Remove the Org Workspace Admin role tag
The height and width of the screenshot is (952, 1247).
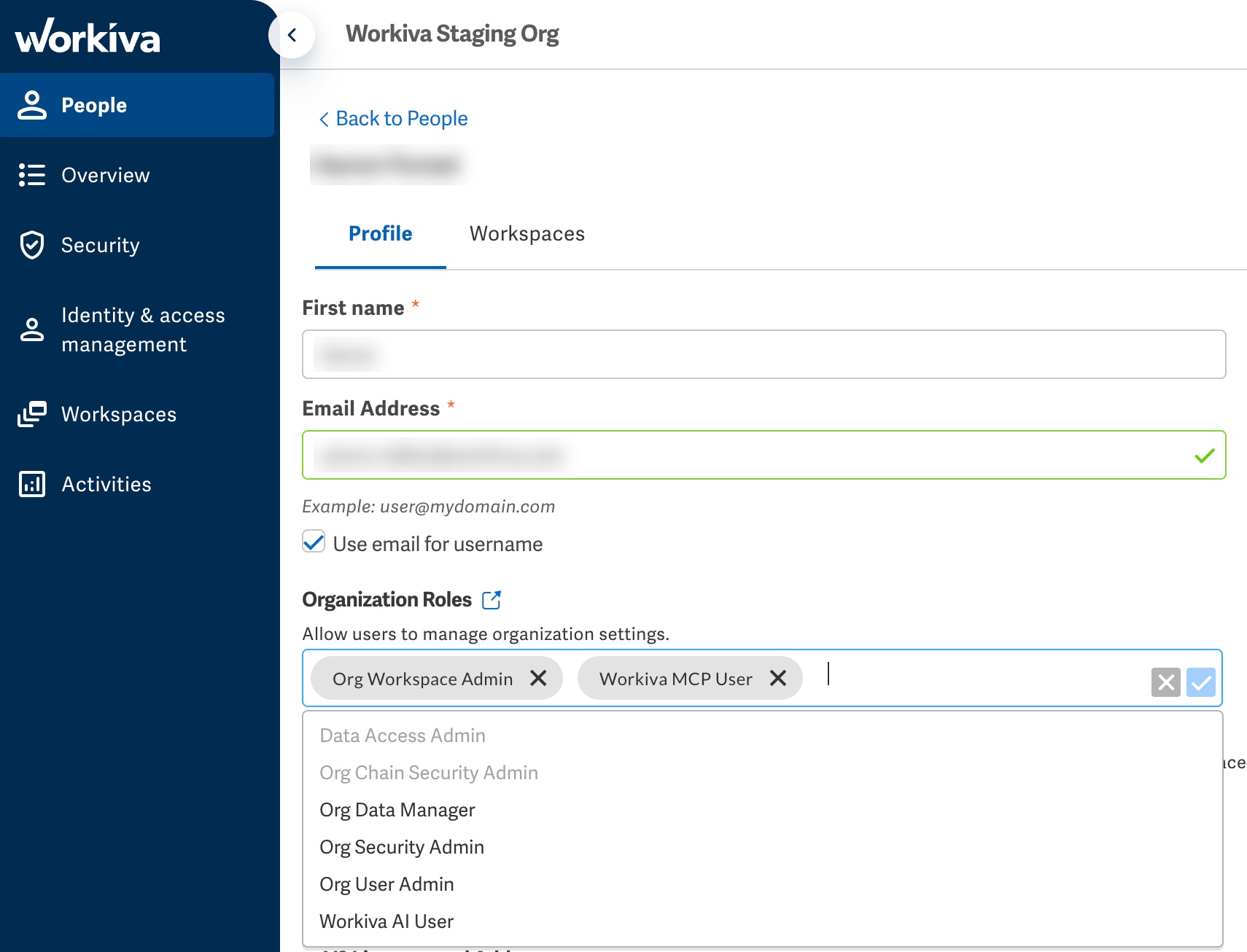click(x=538, y=678)
